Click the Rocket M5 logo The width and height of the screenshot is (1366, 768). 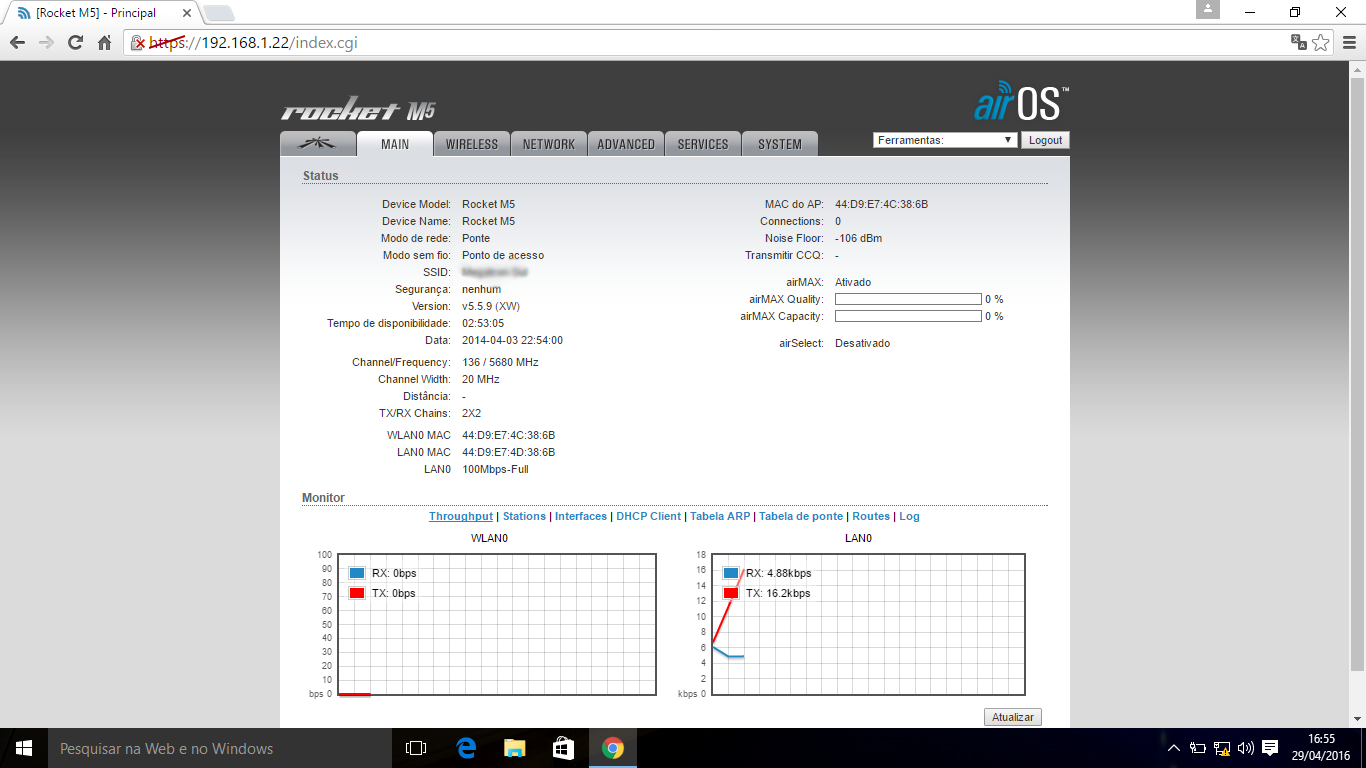click(x=358, y=110)
